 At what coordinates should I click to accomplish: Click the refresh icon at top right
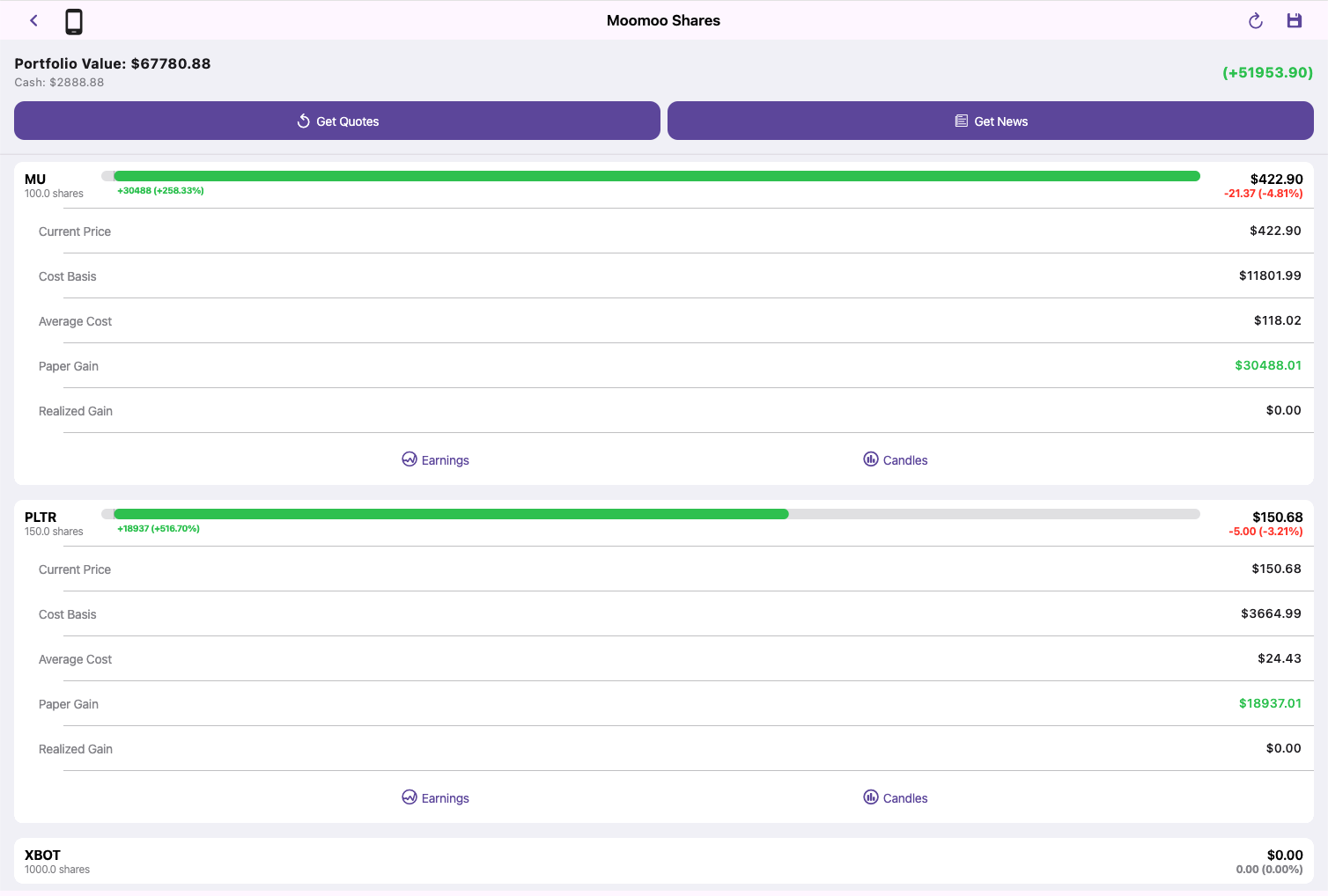[1255, 19]
